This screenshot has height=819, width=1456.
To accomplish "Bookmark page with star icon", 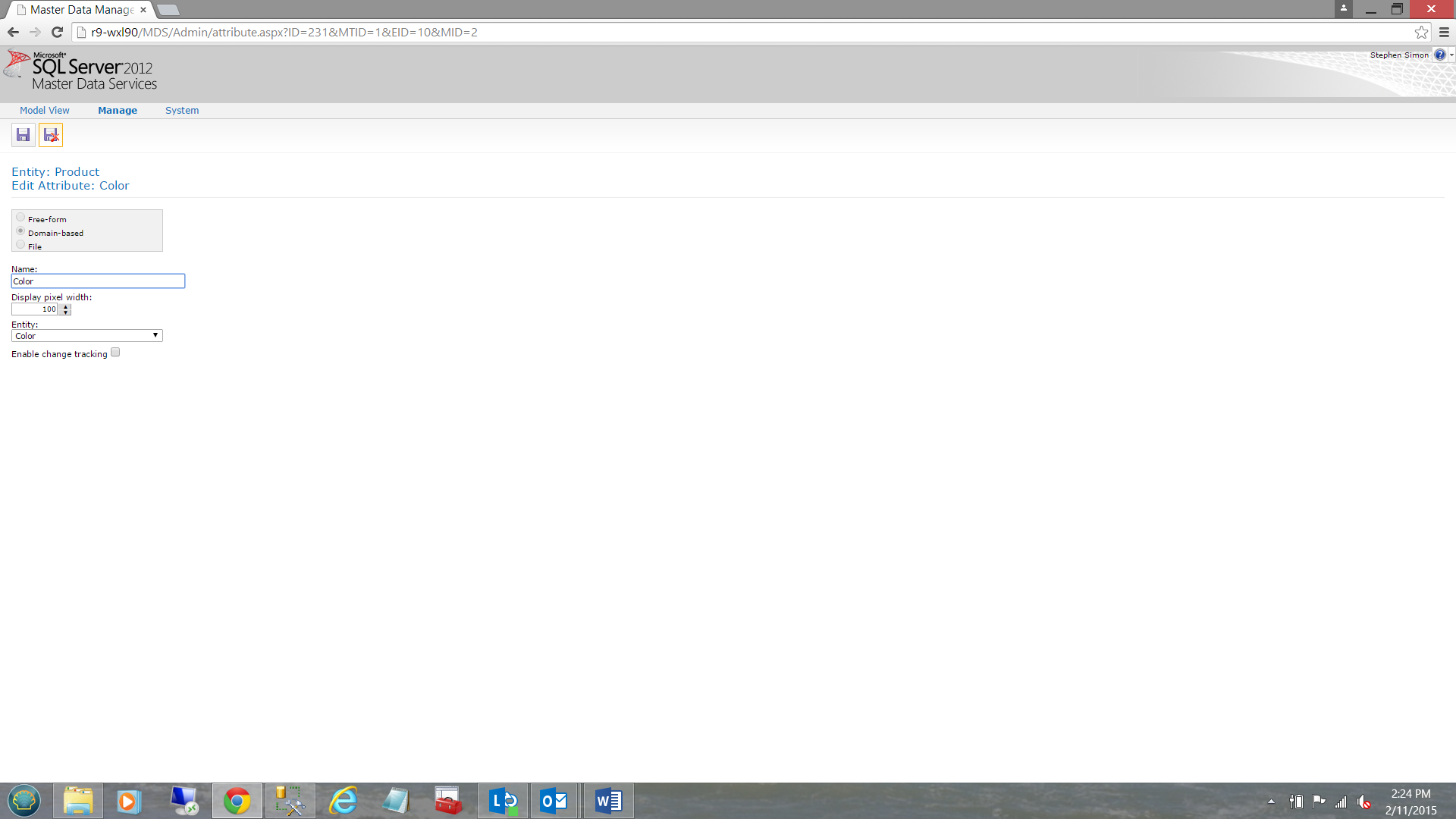I will click(1421, 32).
